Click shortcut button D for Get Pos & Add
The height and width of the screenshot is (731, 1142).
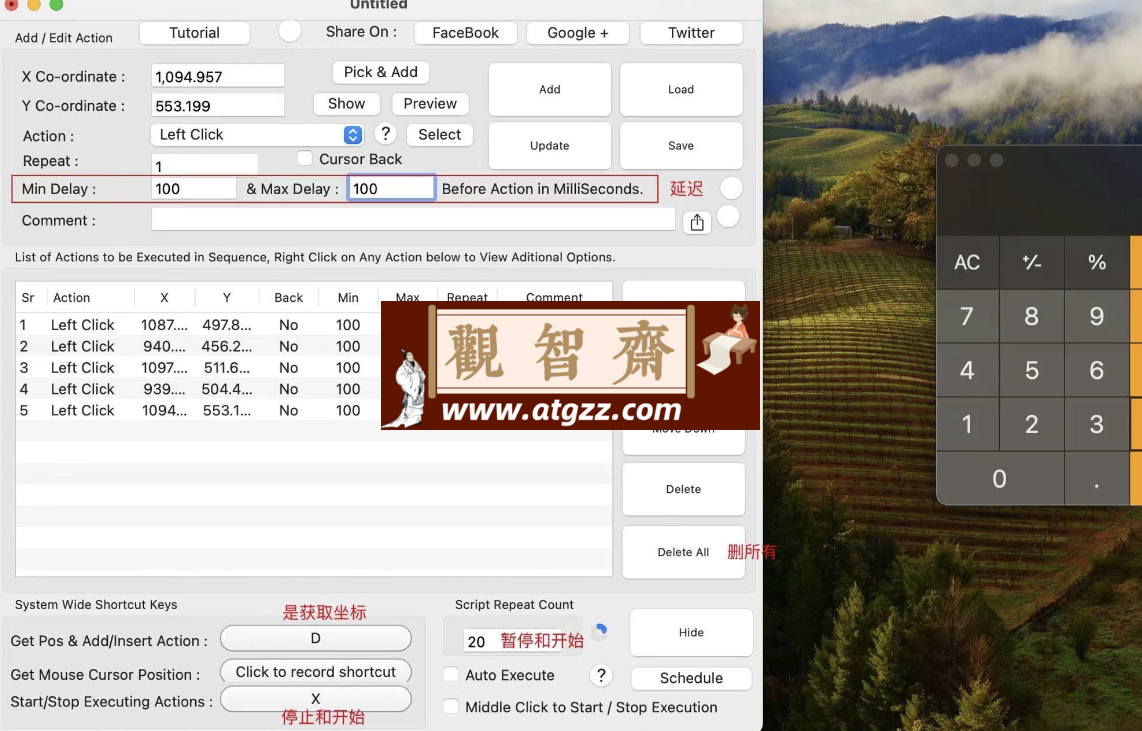pos(315,639)
